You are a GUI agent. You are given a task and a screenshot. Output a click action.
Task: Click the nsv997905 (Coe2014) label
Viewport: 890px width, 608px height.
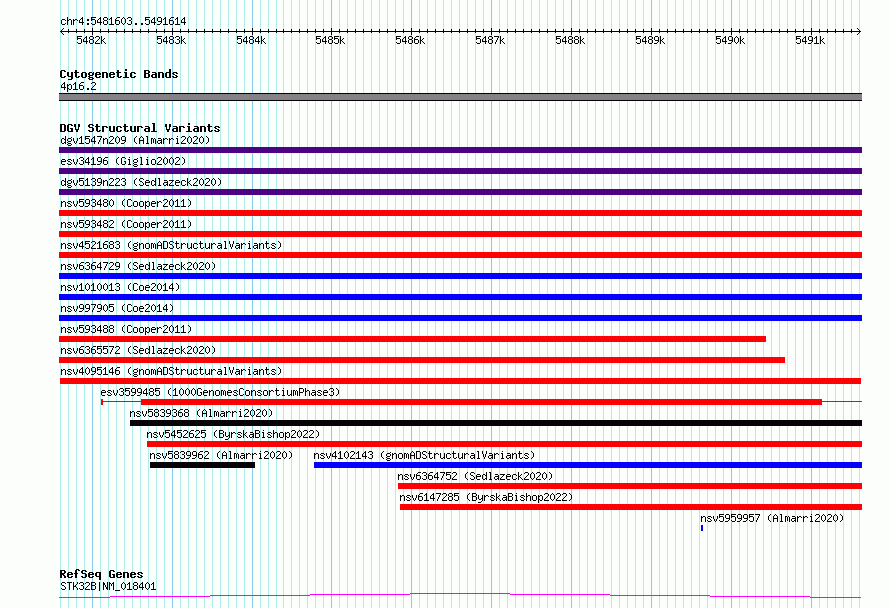click(x=117, y=308)
